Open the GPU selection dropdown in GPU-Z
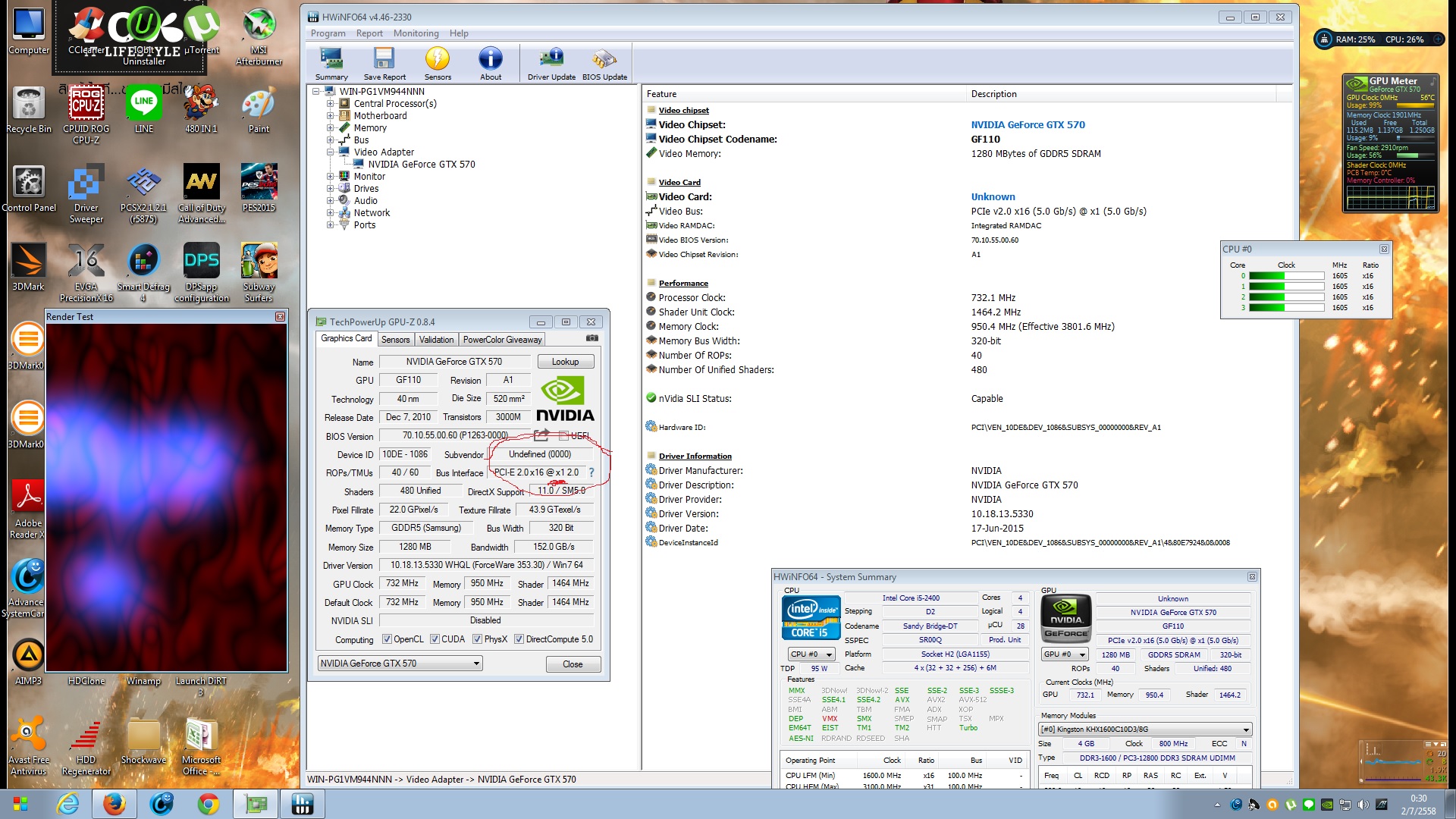1456x819 pixels. tap(400, 664)
